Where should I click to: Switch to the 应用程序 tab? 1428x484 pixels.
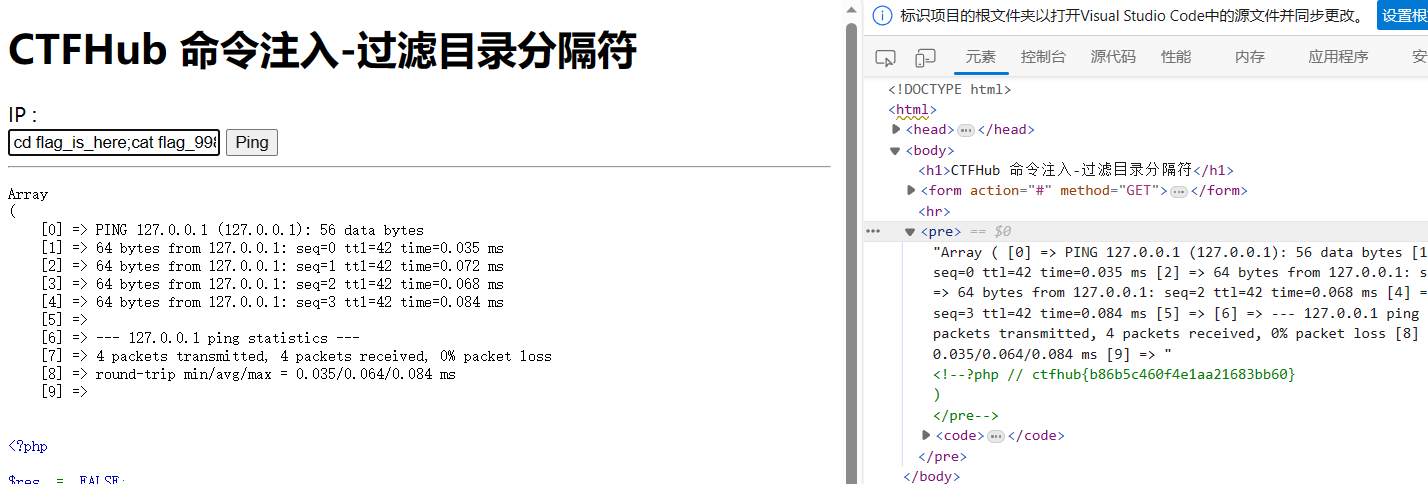point(1338,57)
